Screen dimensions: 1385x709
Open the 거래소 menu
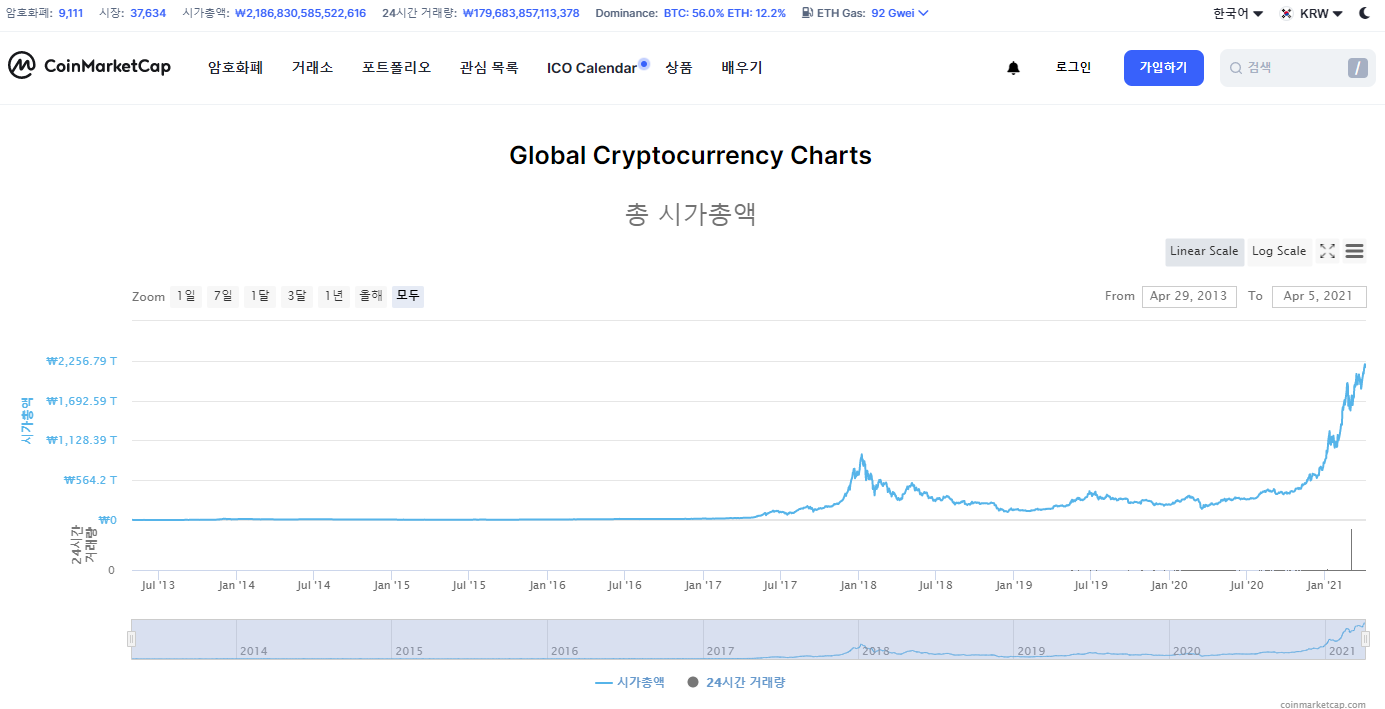[312, 67]
